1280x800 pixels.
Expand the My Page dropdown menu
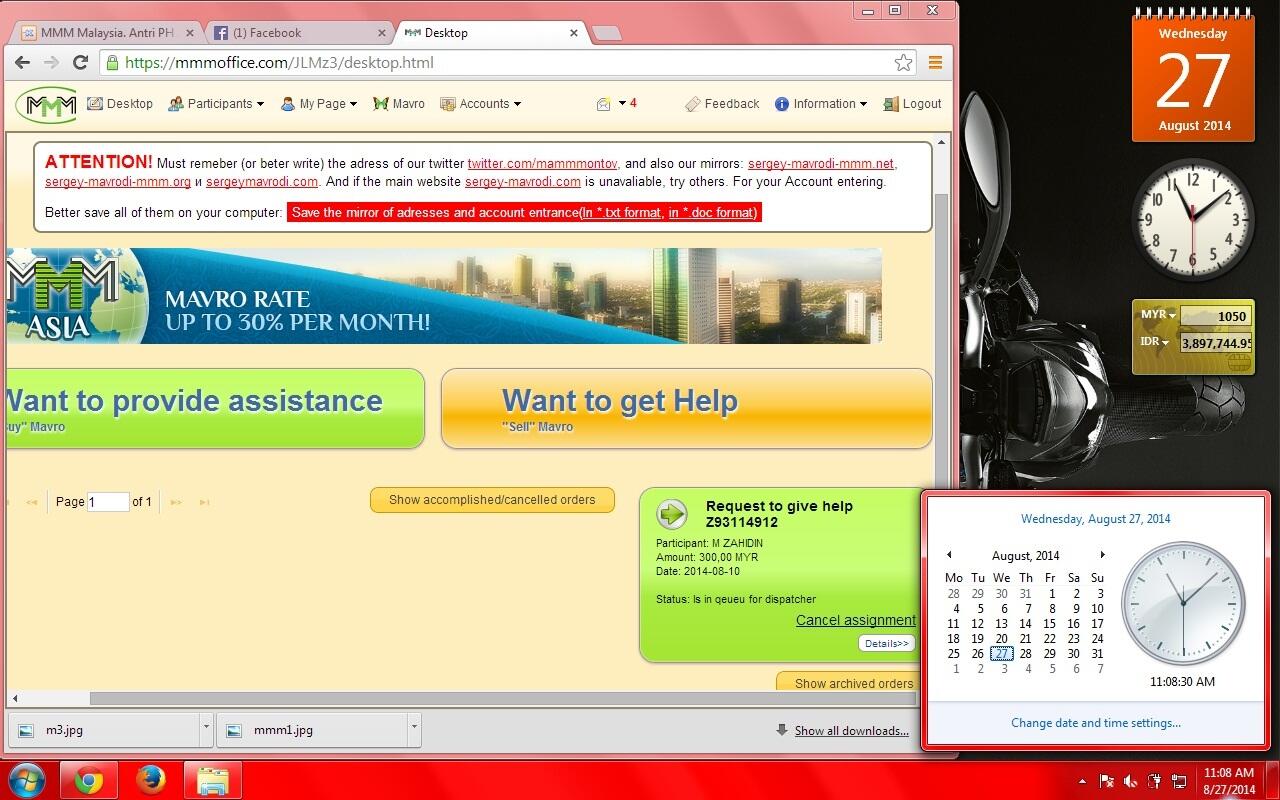(x=319, y=104)
